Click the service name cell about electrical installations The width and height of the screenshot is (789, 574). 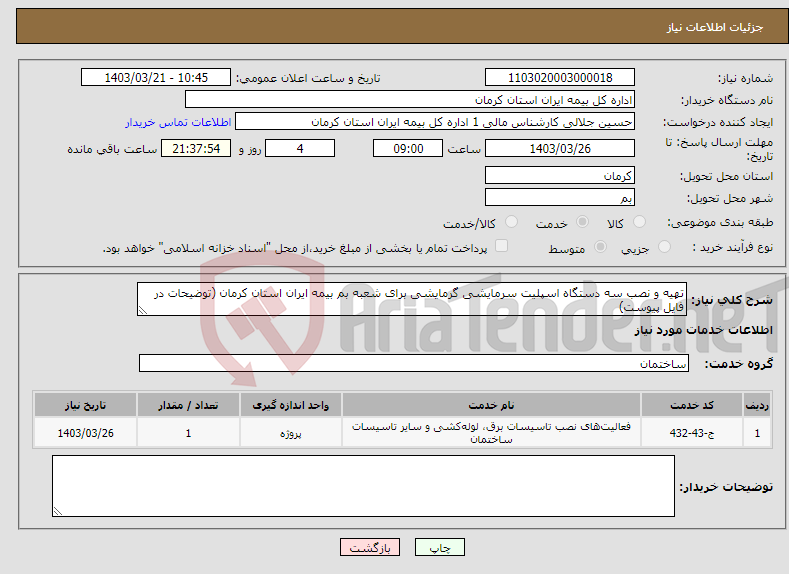(x=491, y=433)
